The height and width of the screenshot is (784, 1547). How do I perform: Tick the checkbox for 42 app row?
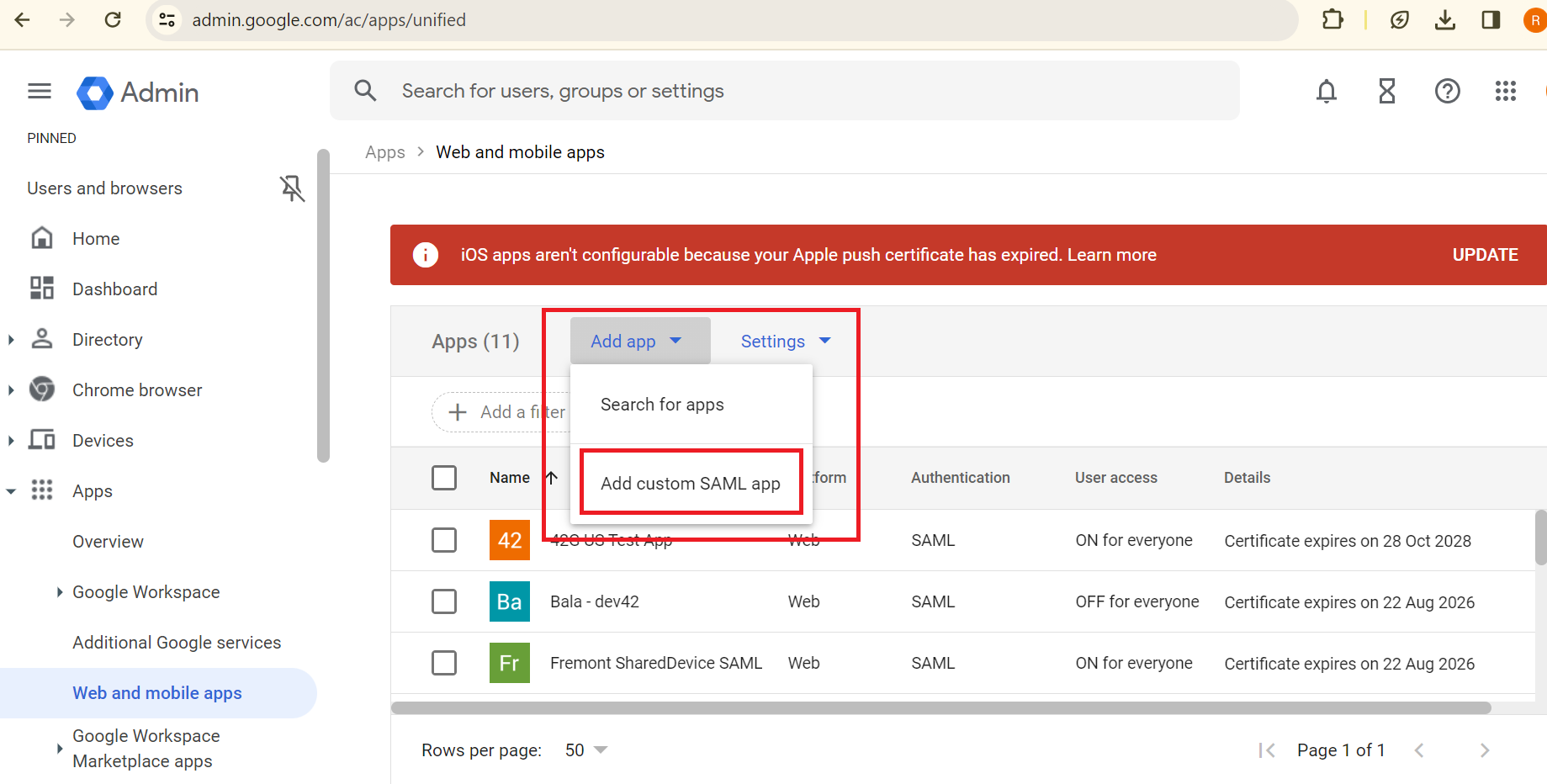pyautogui.click(x=444, y=540)
